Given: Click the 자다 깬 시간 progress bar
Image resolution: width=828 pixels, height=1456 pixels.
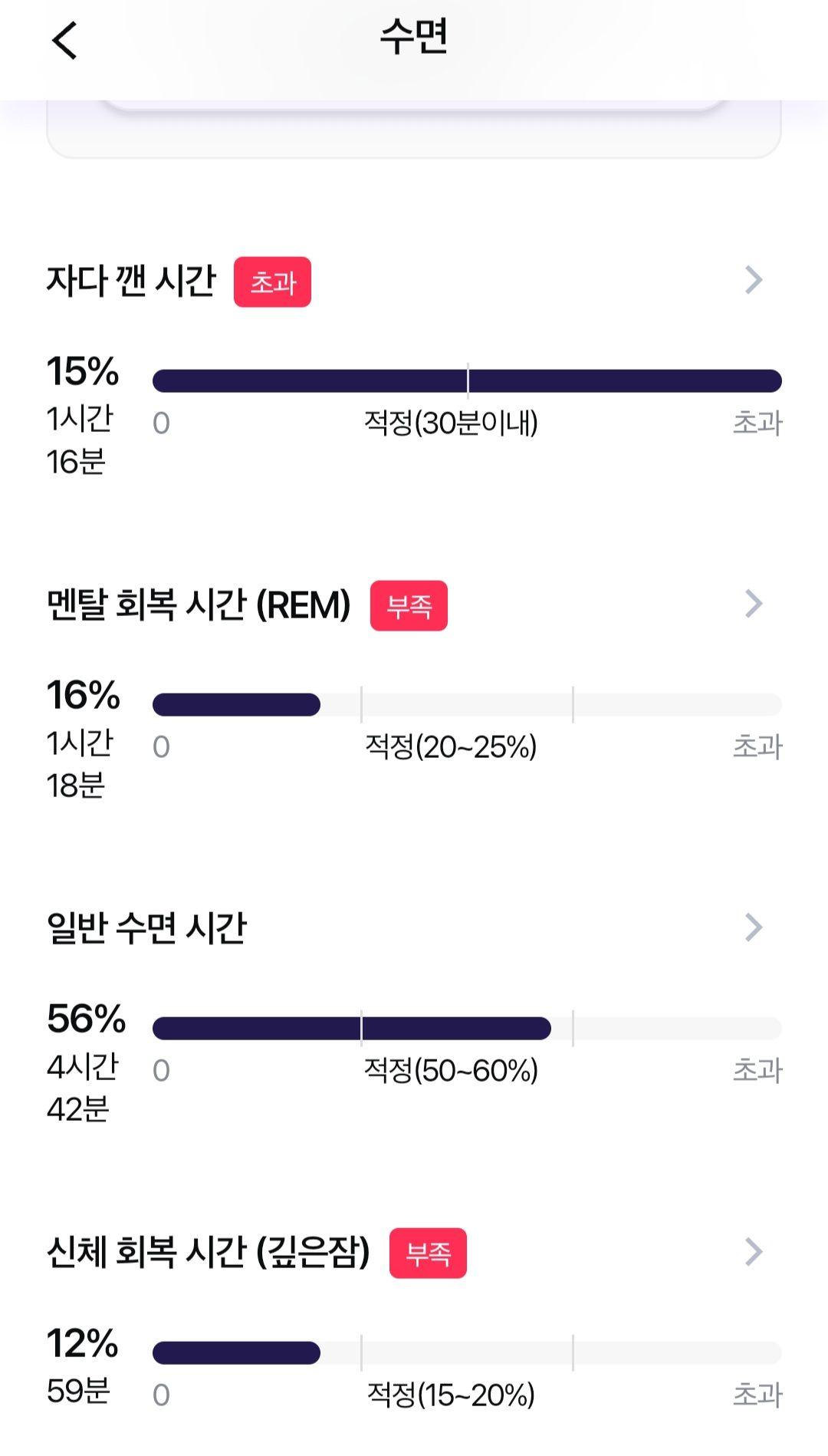Looking at the screenshot, I should click(467, 381).
